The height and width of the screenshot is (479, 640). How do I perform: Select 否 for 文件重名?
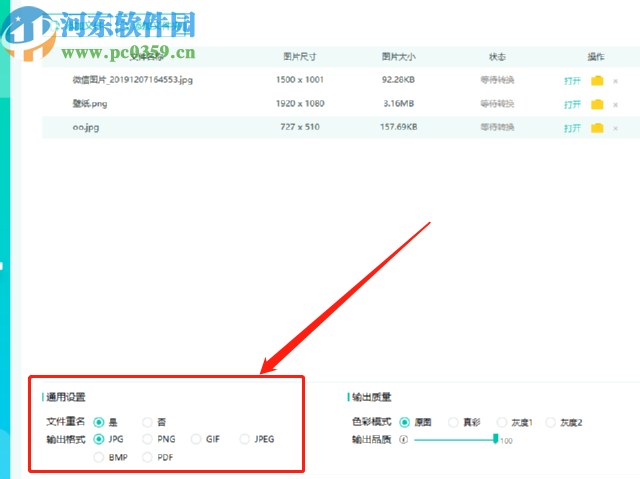tap(147, 422)
